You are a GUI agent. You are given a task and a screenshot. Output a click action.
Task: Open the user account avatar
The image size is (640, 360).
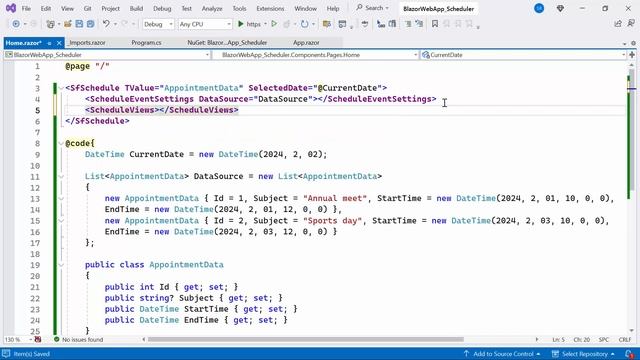pyautogui.click(x=539, y=8)
